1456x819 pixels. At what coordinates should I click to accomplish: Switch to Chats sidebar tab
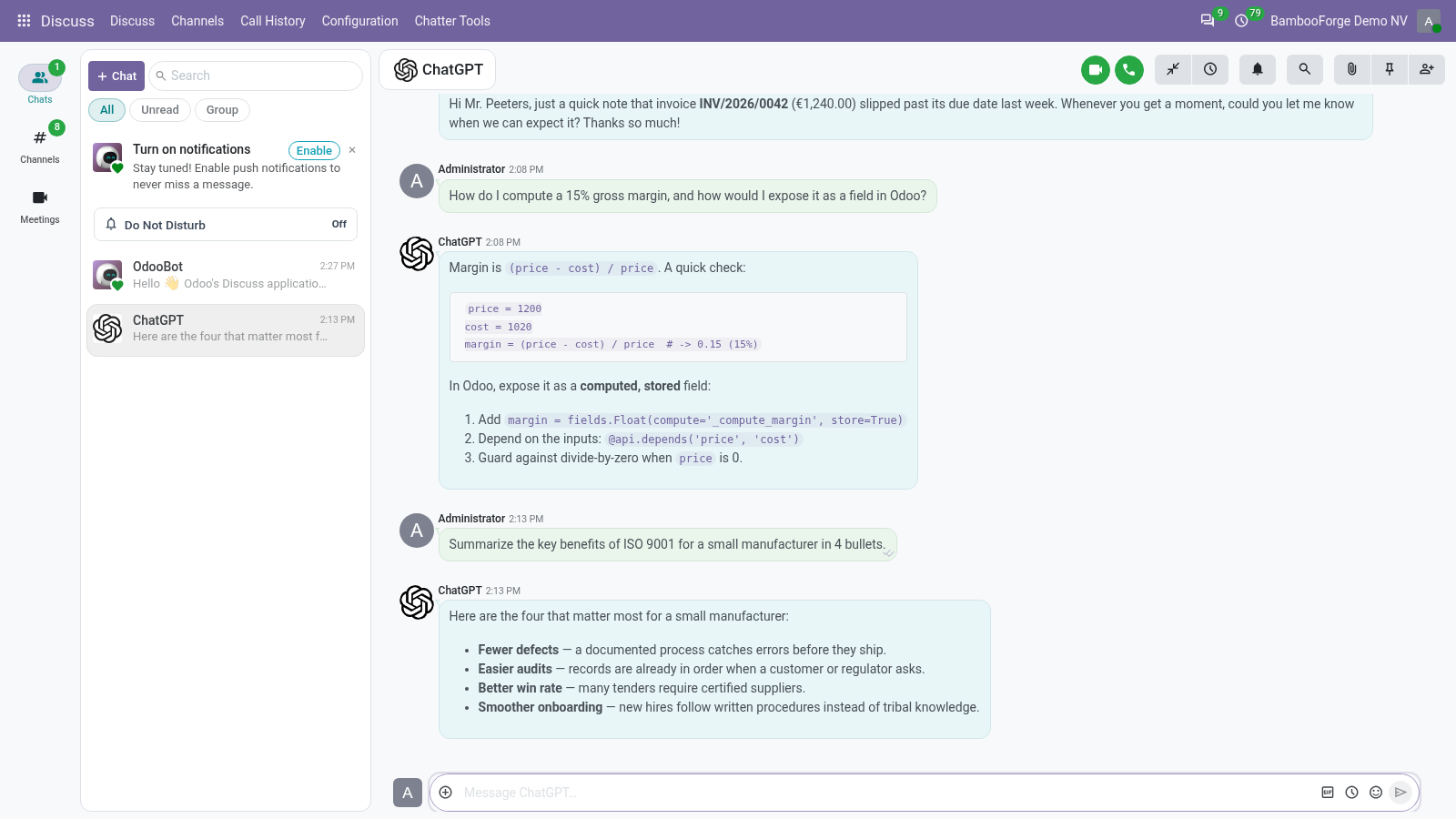[40, 85]
